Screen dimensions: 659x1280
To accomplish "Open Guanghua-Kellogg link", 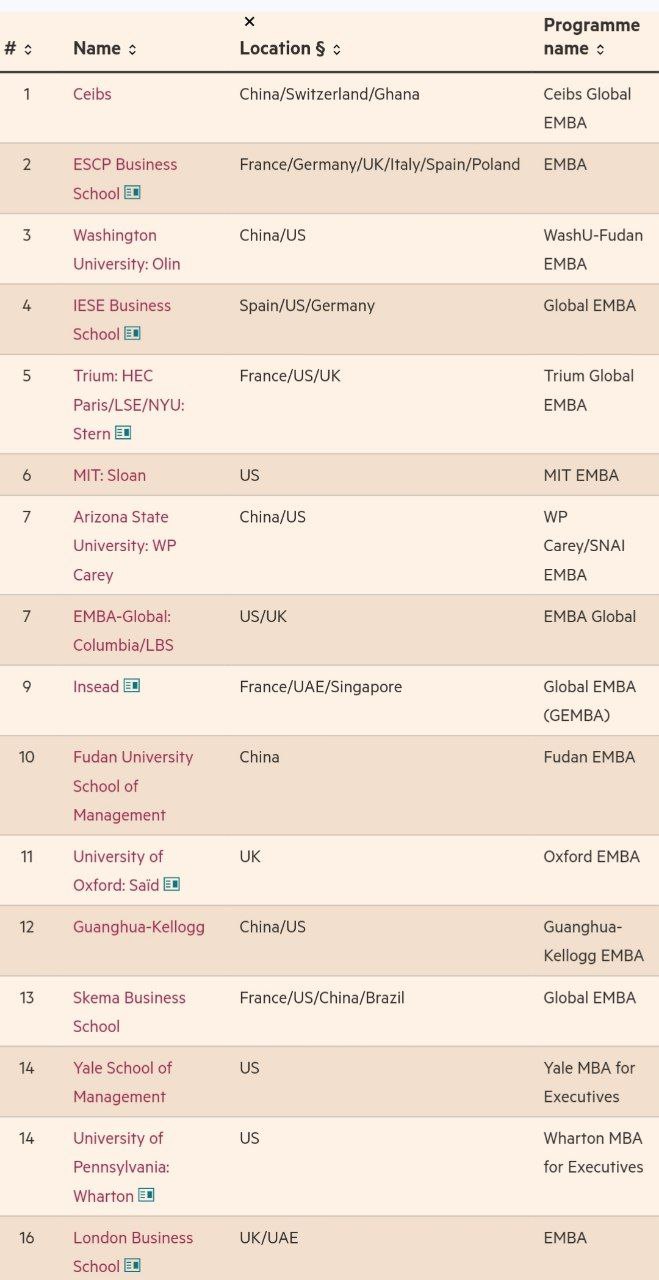I will tap(138, 927).
